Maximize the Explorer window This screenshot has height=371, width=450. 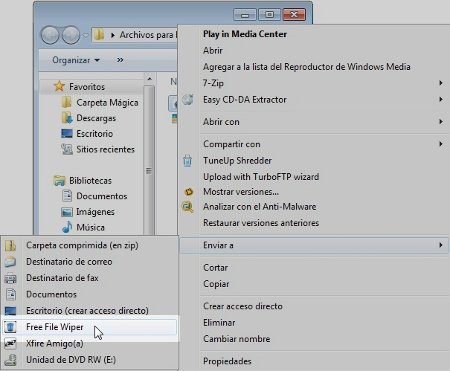click(x=269, y=15)
